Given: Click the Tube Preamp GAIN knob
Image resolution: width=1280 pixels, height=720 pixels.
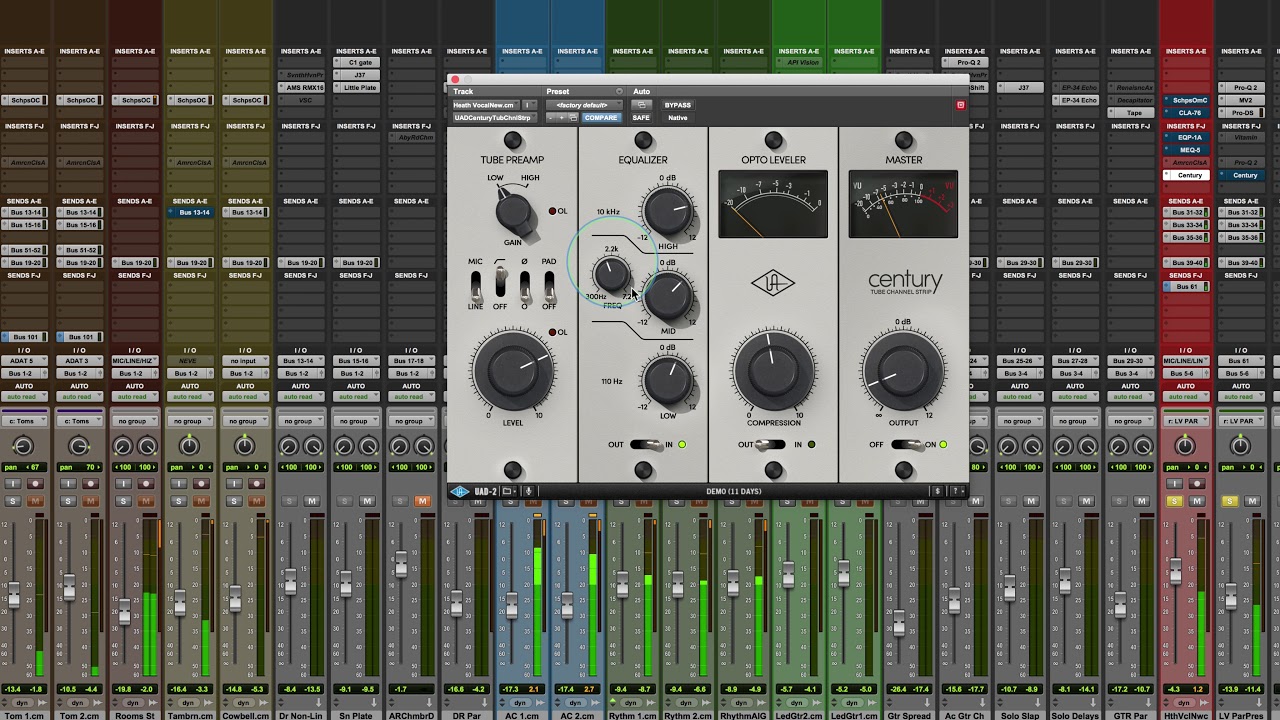Looking at the screenshot, I should click(x=513, y=210).
